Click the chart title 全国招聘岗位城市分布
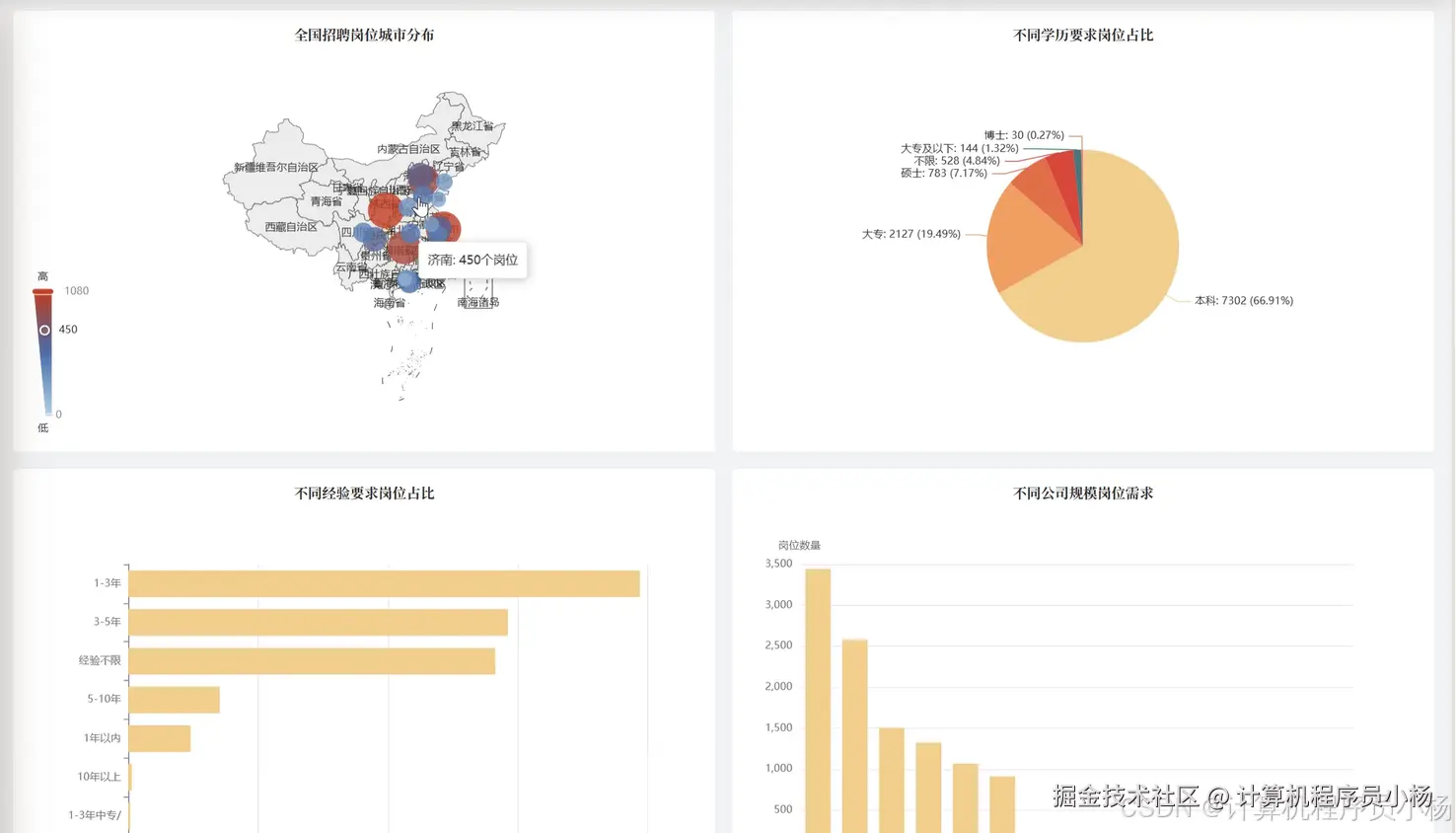The width and height of the screenshot is (1456, 833). [x=364, y=35]
